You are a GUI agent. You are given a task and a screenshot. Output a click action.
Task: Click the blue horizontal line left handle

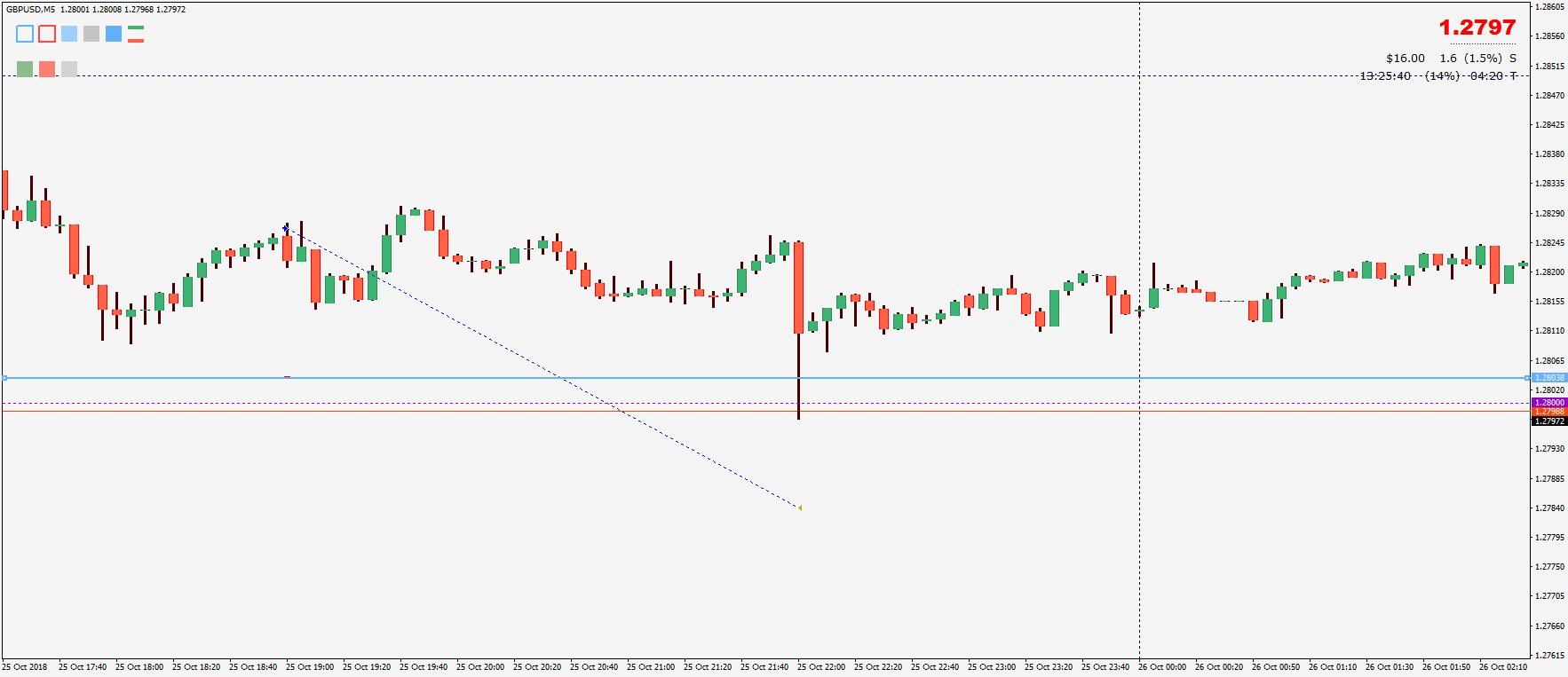(x=4, y=378)
